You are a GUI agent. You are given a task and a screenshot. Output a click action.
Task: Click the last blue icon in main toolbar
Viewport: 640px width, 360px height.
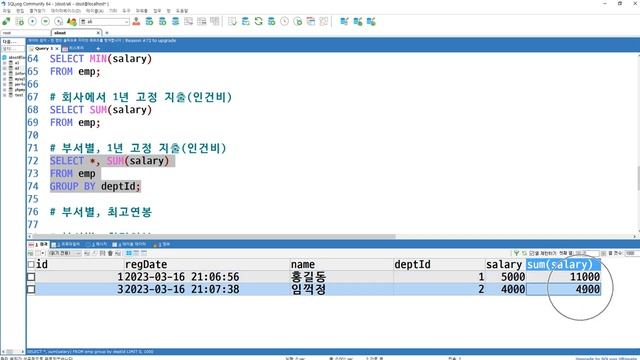tap(371, 21)
